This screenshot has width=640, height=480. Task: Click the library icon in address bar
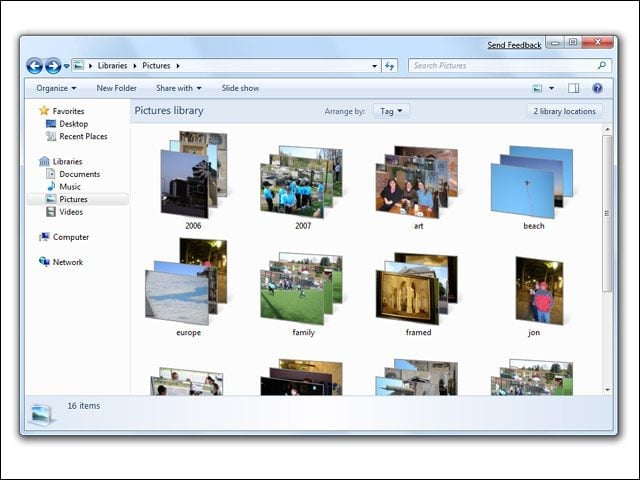78,65
